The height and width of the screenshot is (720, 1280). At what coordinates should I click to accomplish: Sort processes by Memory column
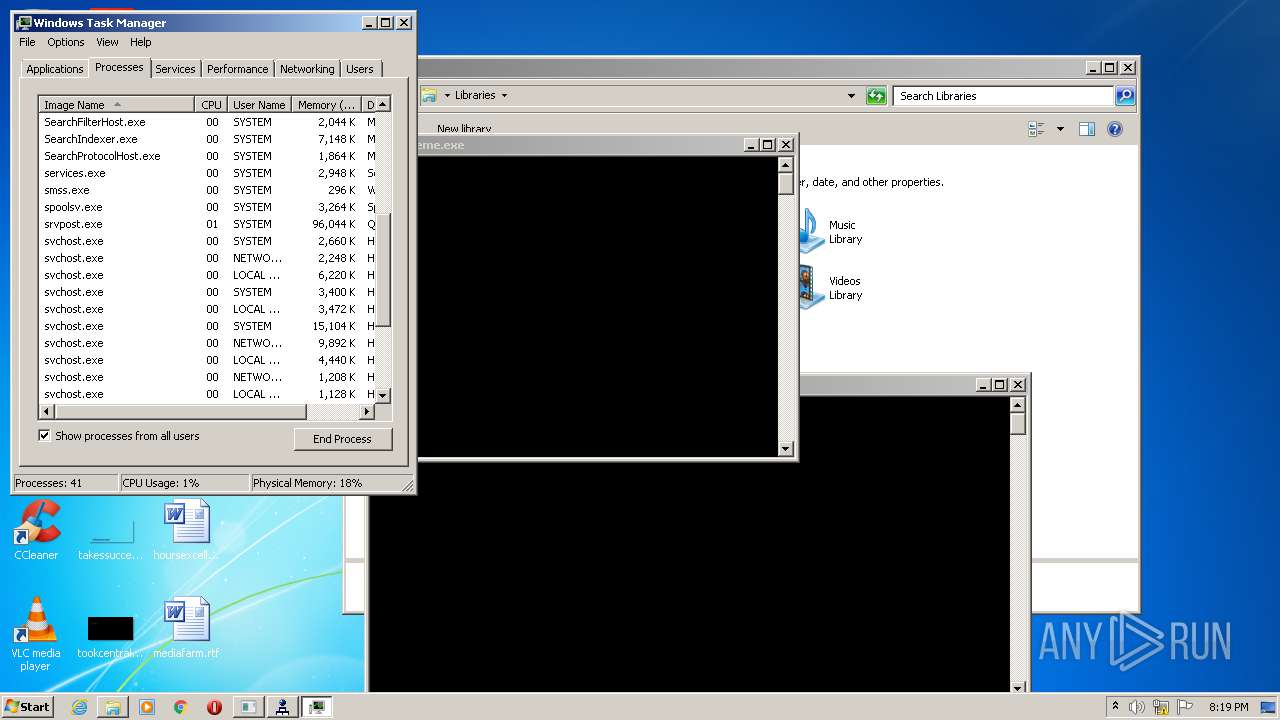[x=327, y=105]
